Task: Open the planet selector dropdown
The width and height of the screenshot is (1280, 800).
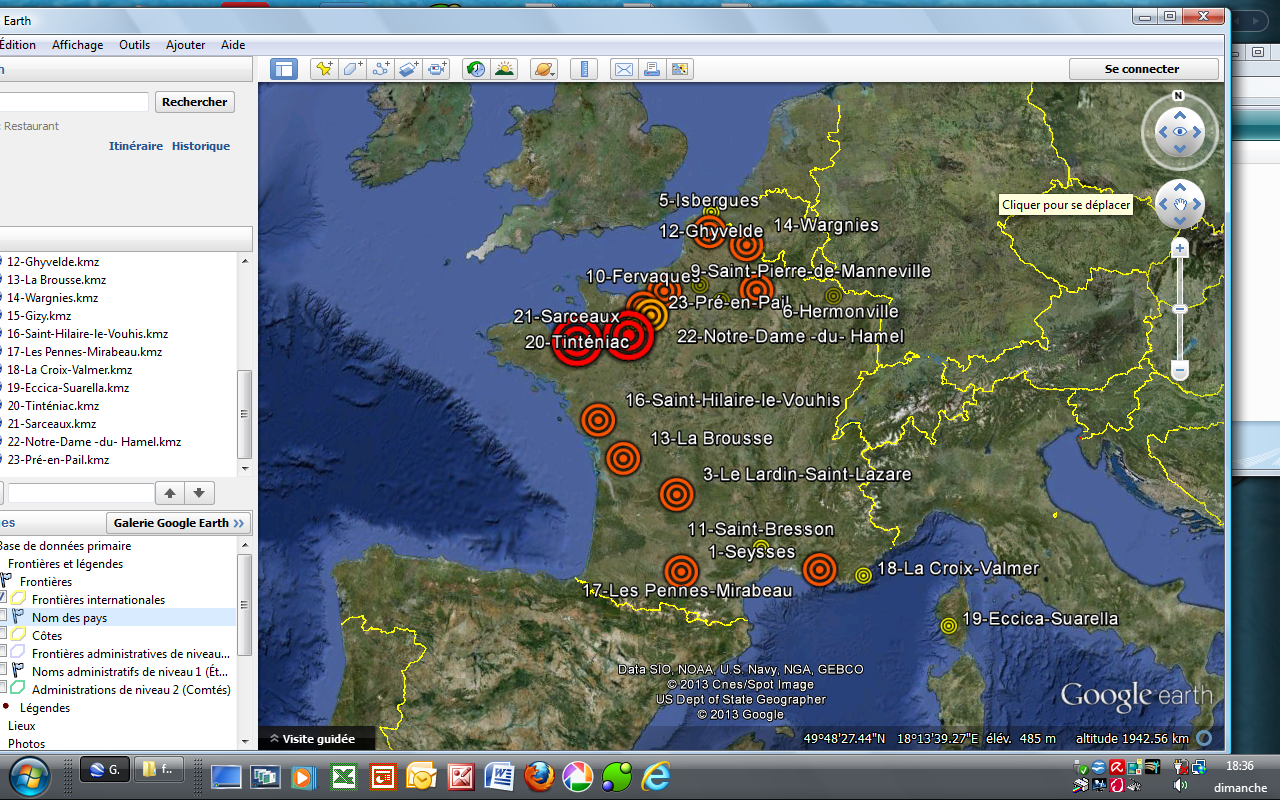Action: (x=544, y=69)
